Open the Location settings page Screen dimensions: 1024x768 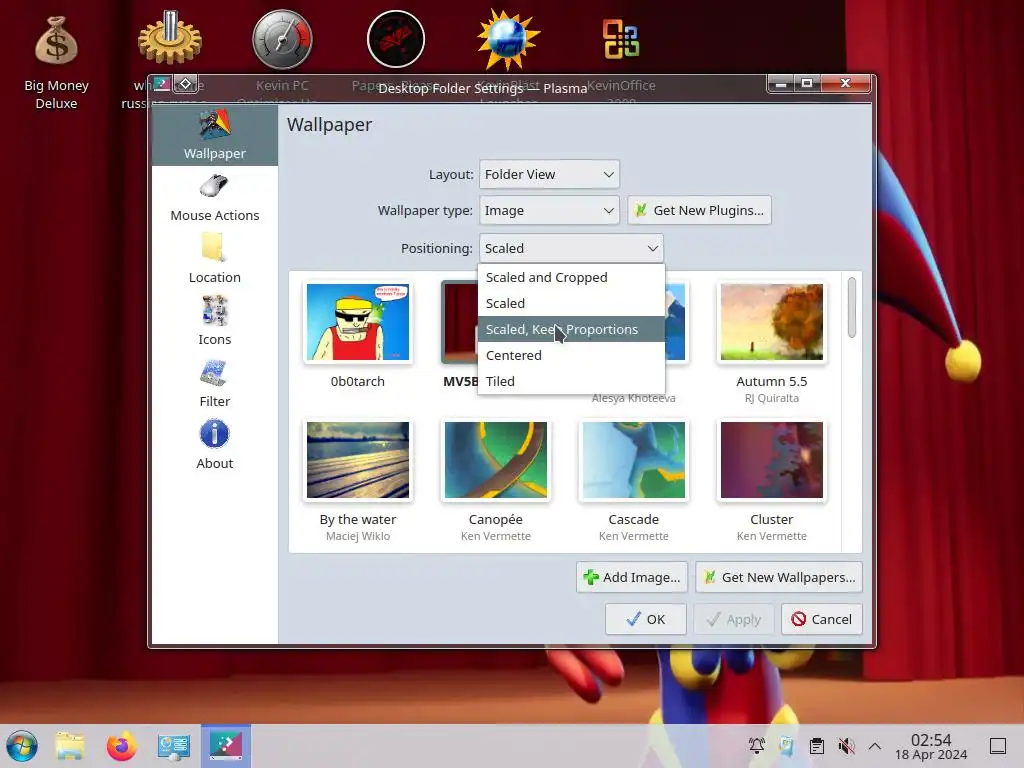[214, 259]
